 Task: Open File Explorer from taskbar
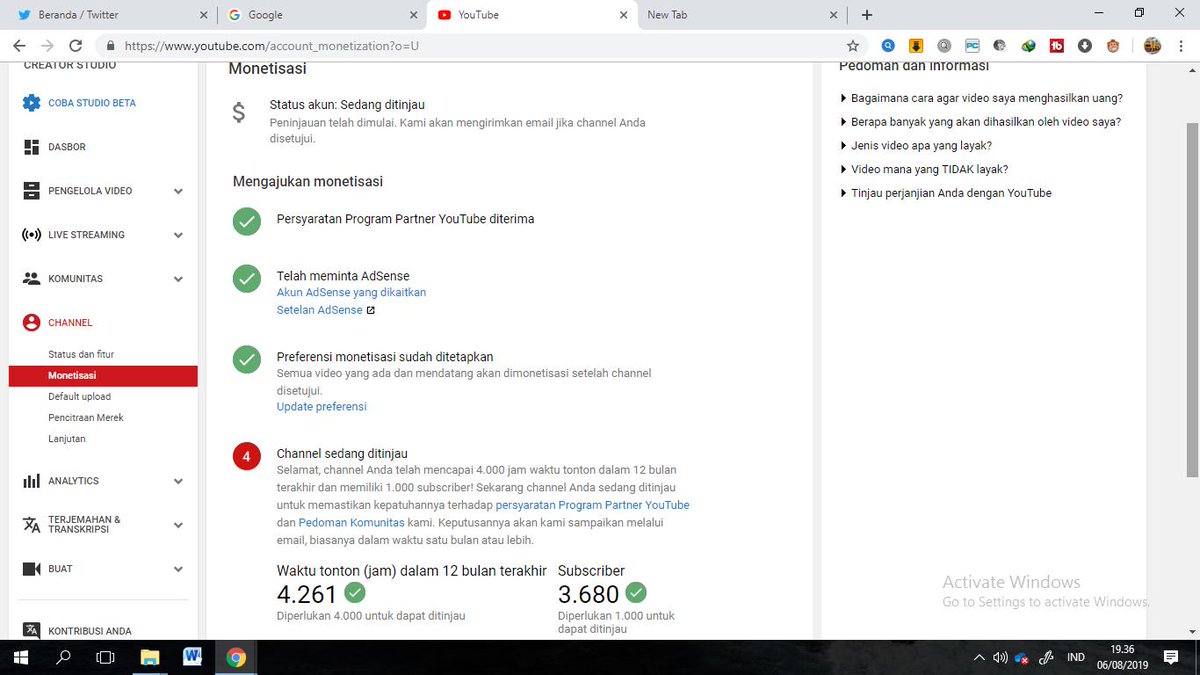click(149, 658)
